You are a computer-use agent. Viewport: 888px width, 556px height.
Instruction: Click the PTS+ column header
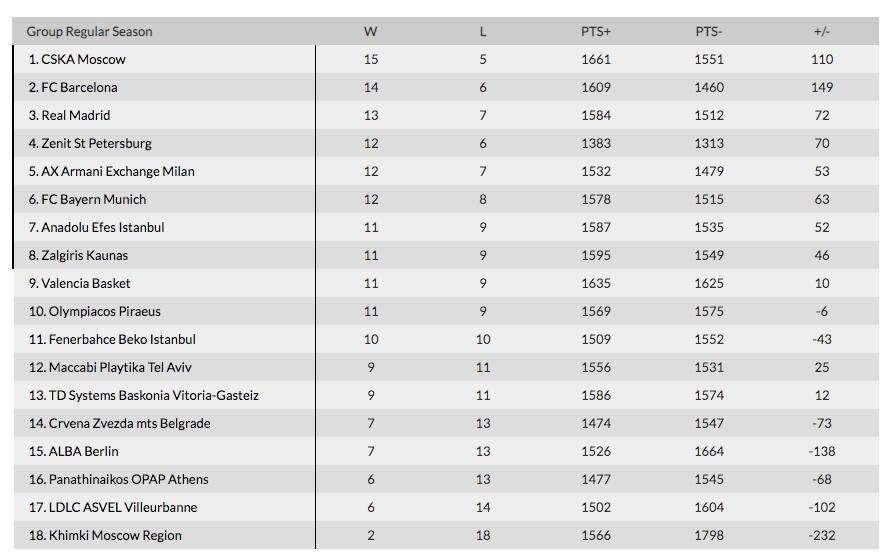click(596, 31)
